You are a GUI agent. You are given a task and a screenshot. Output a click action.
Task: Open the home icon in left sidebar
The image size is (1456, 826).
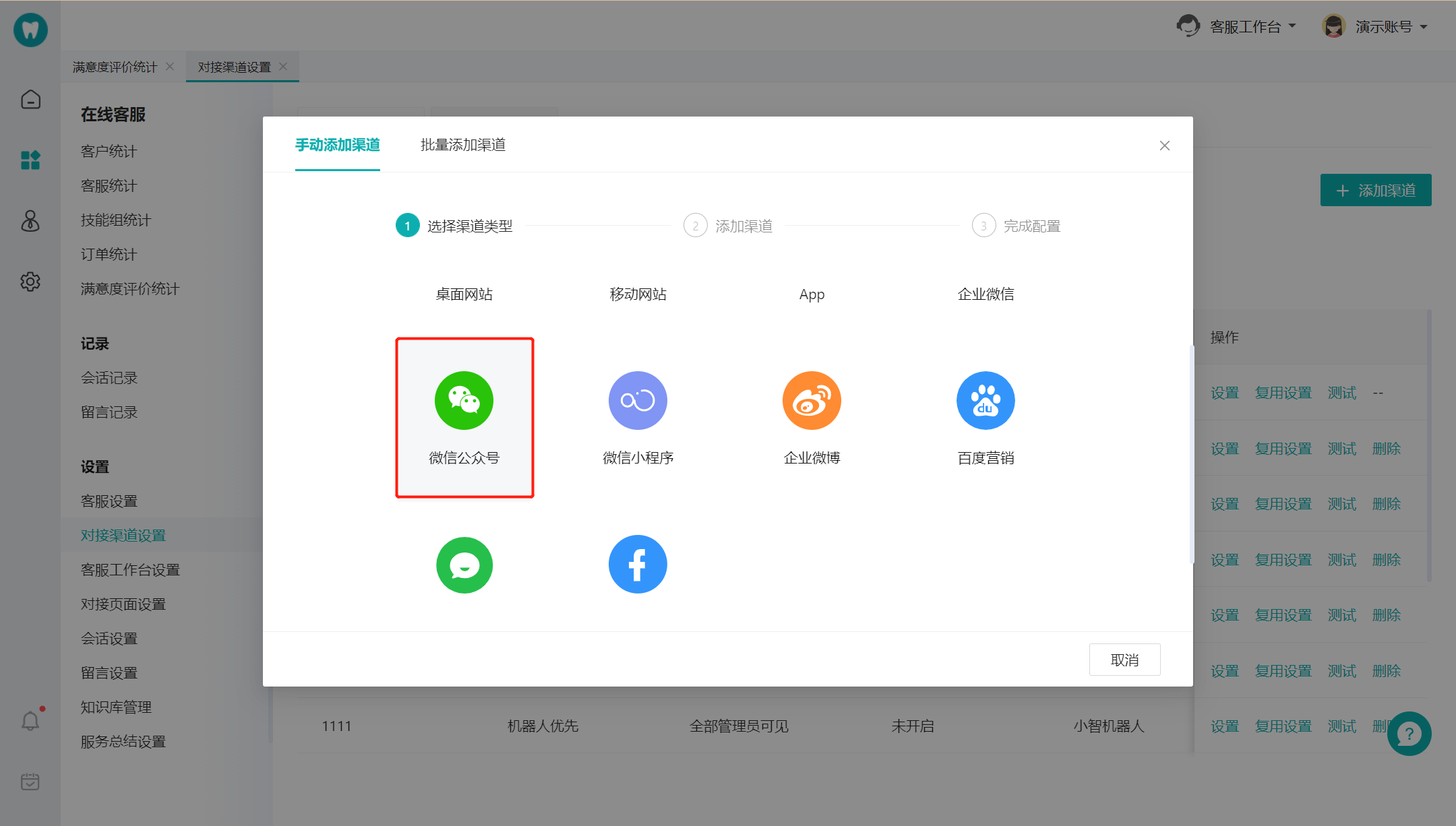(x=30, y=100)
